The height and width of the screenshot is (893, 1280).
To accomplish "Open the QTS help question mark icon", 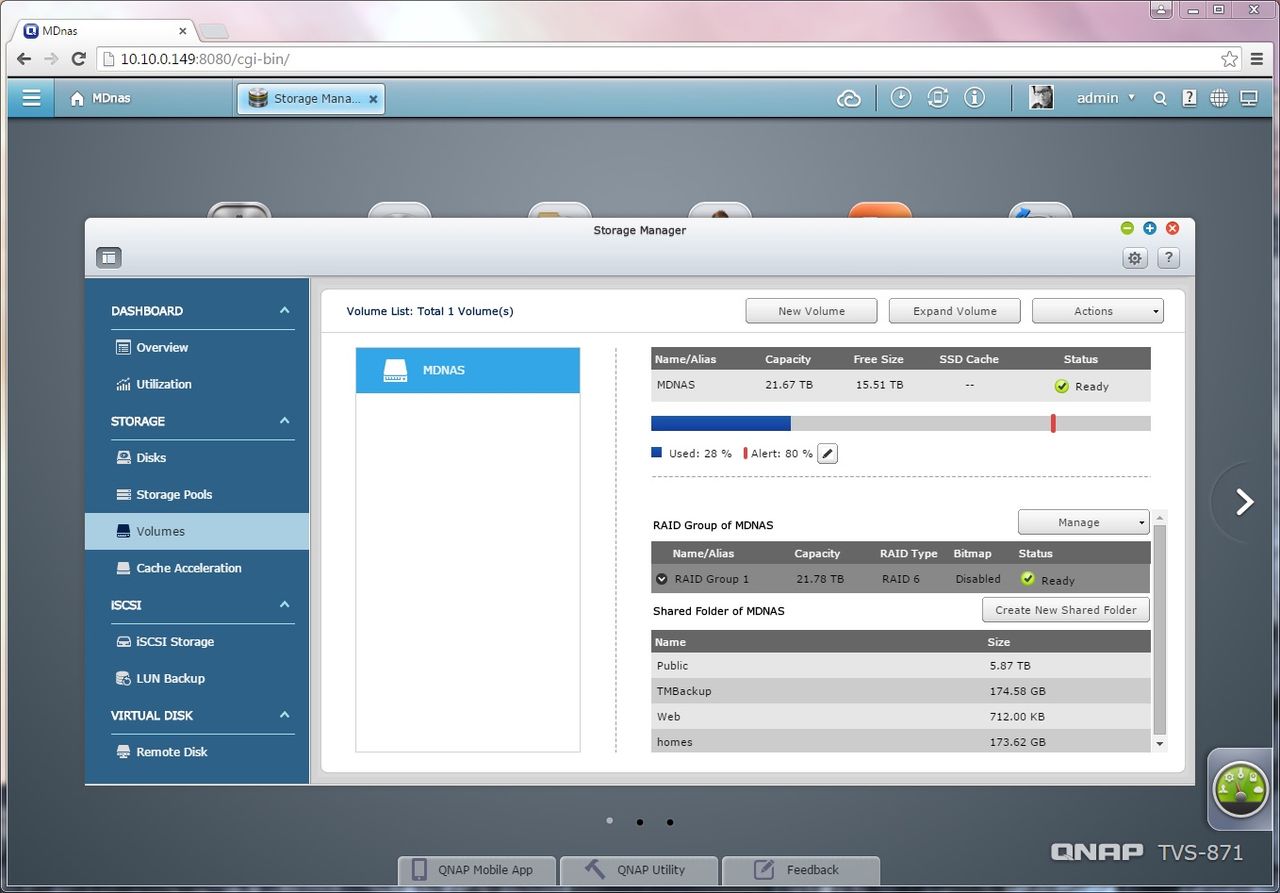I will 1189,98.
